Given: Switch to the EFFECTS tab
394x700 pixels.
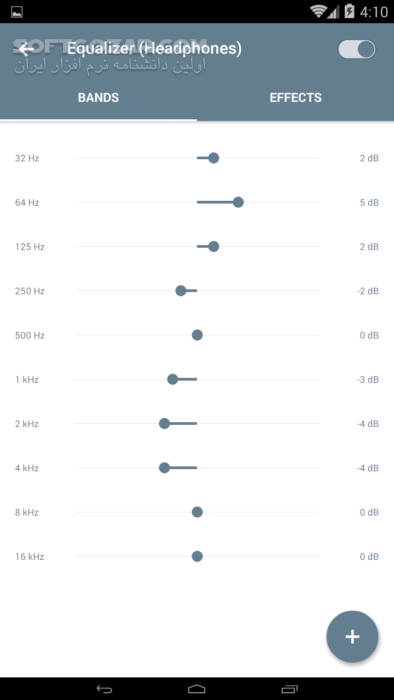Looking at the screenshot, I should click(295, 98).
